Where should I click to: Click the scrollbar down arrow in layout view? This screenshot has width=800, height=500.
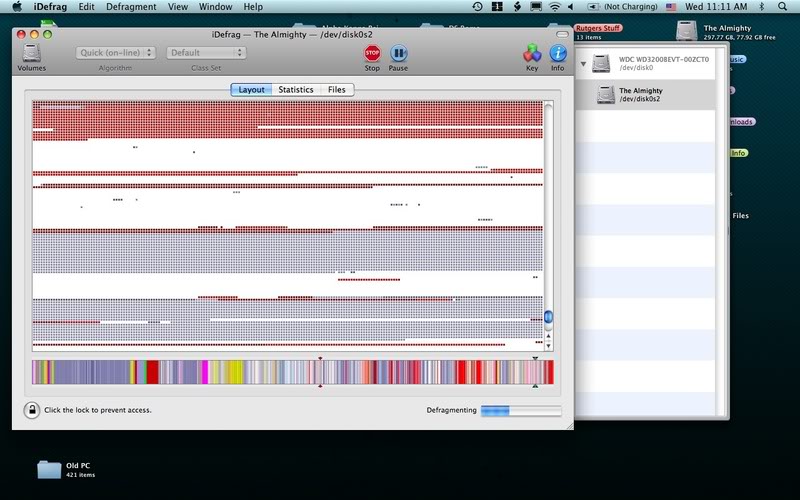548,346
